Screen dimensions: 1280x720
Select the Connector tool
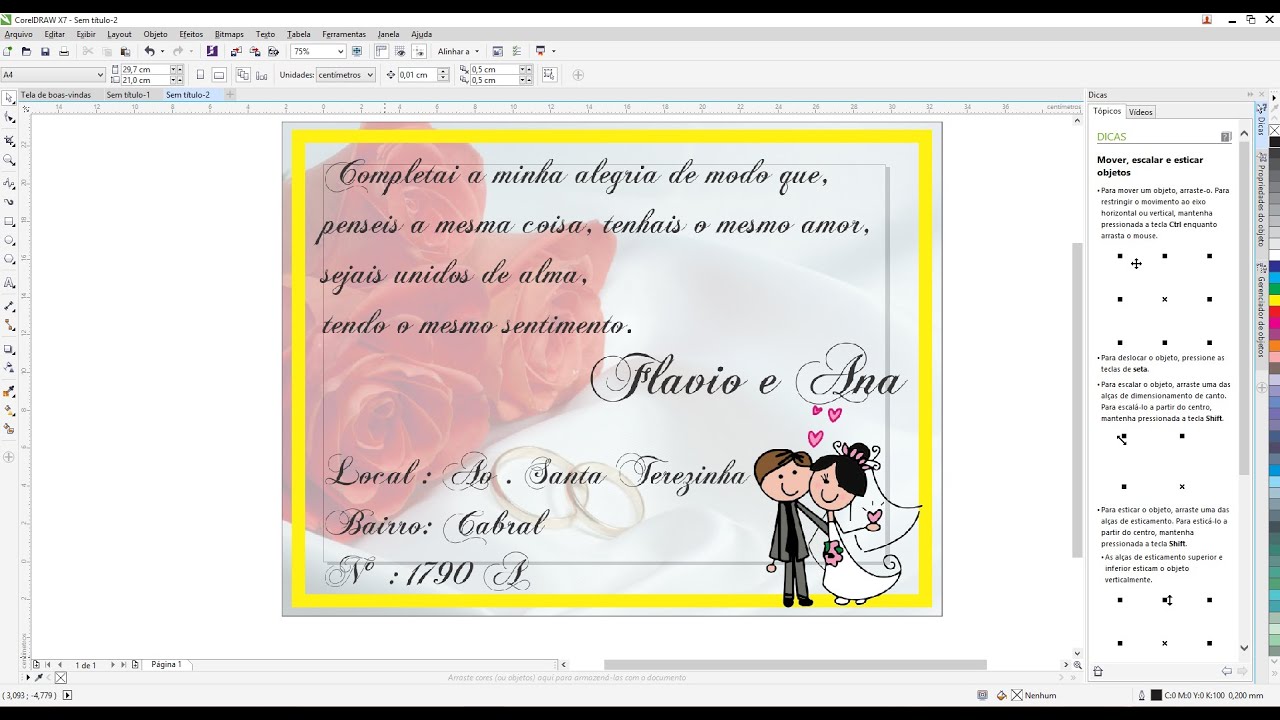(x=9, y=325)
